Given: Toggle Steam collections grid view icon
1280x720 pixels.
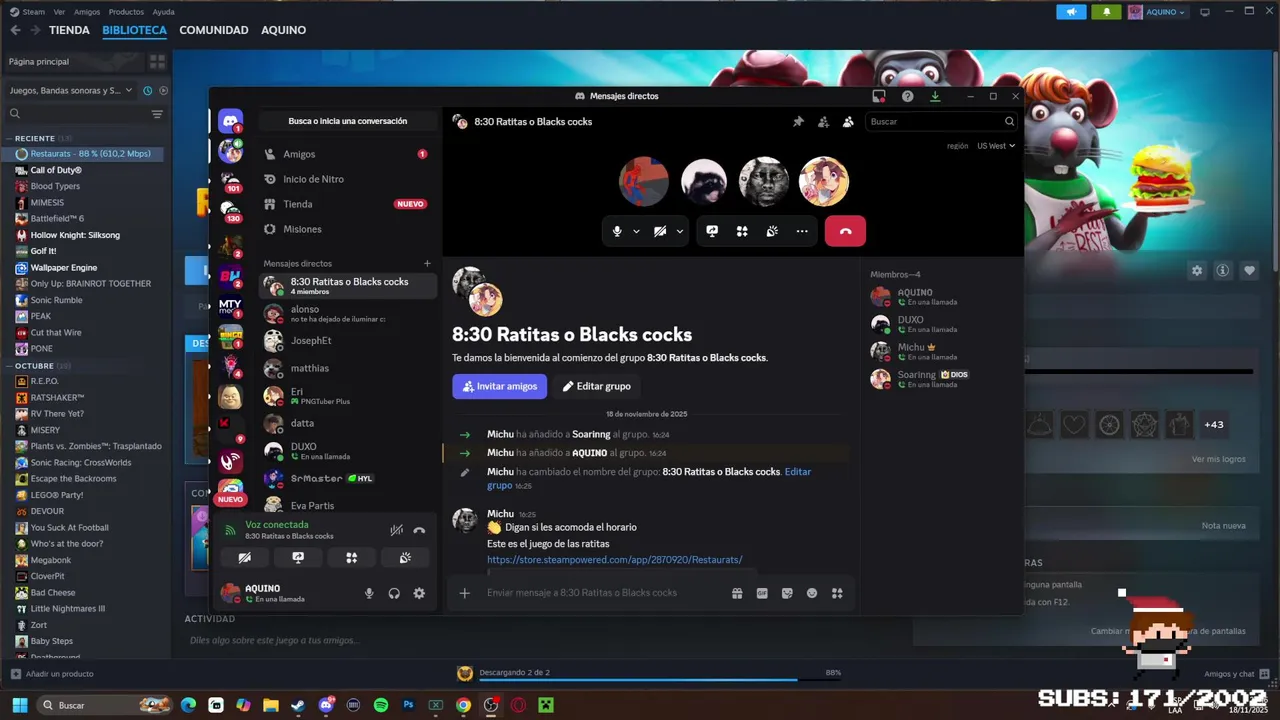Looking at the screenshot, I should 157,61.
